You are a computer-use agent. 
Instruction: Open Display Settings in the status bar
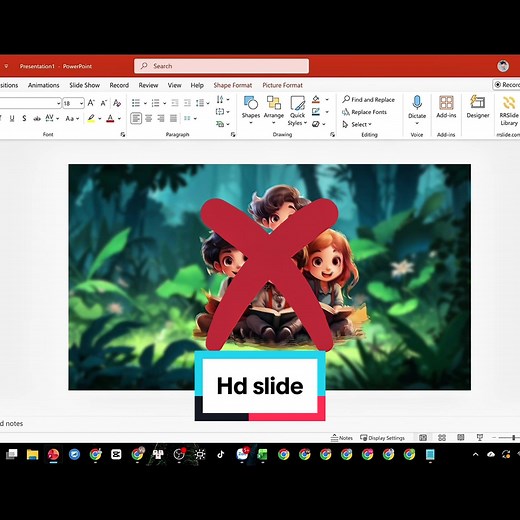tap(382, 438)
